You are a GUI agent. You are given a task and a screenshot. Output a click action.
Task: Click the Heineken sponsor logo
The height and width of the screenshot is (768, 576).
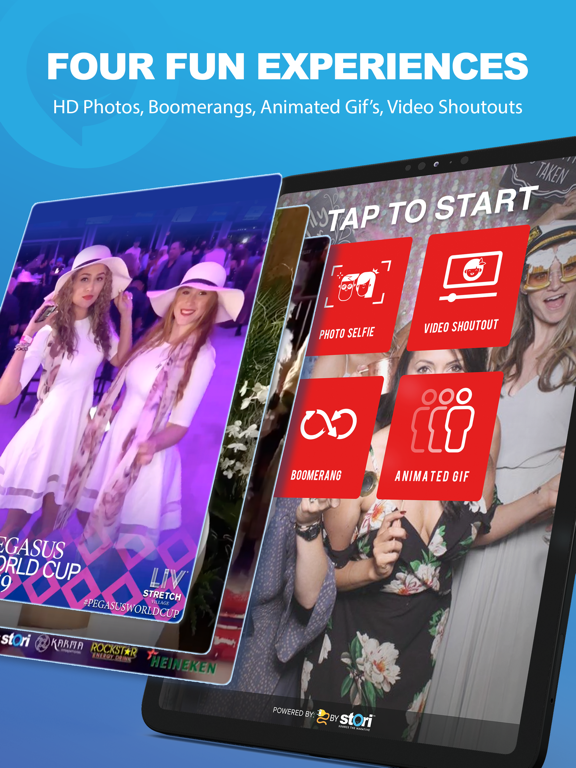pyautogui.click(x=182, y=662)
